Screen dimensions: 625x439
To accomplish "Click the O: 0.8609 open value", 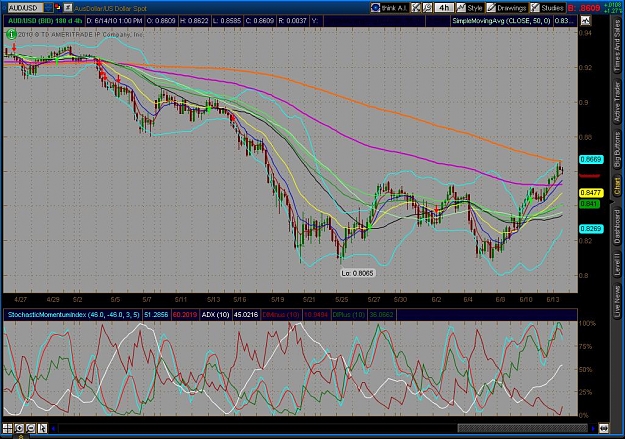I will pos(161,21).
